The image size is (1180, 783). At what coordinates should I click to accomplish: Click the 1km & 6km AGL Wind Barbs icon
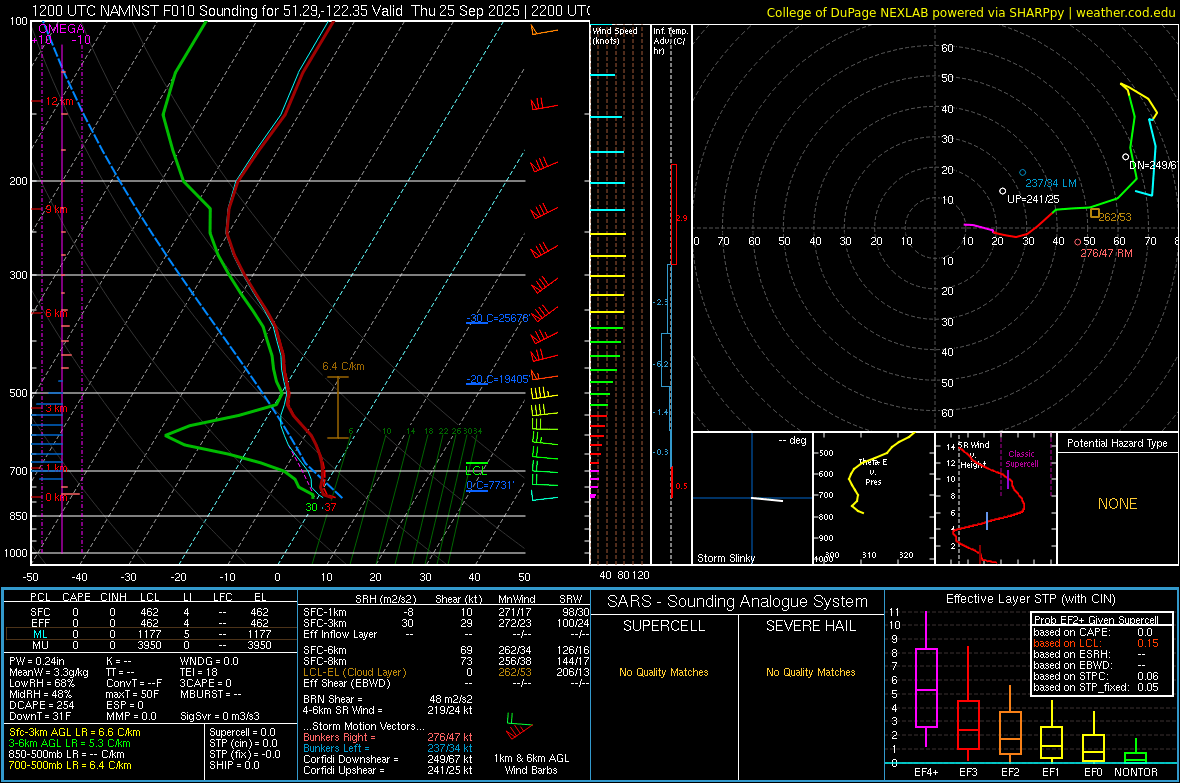point(520,727)
